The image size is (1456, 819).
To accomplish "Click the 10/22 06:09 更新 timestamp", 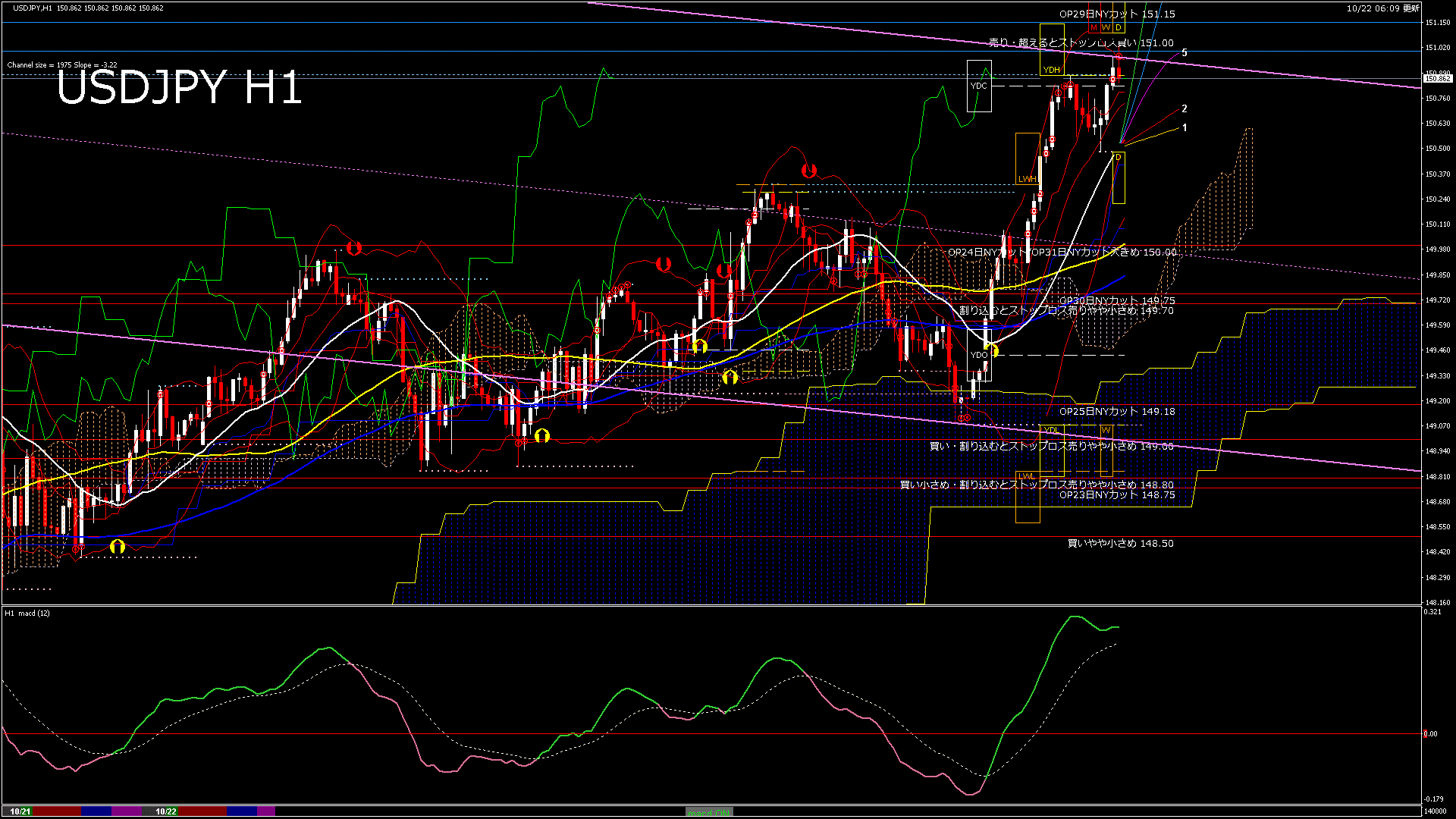I will (1382, 8).
